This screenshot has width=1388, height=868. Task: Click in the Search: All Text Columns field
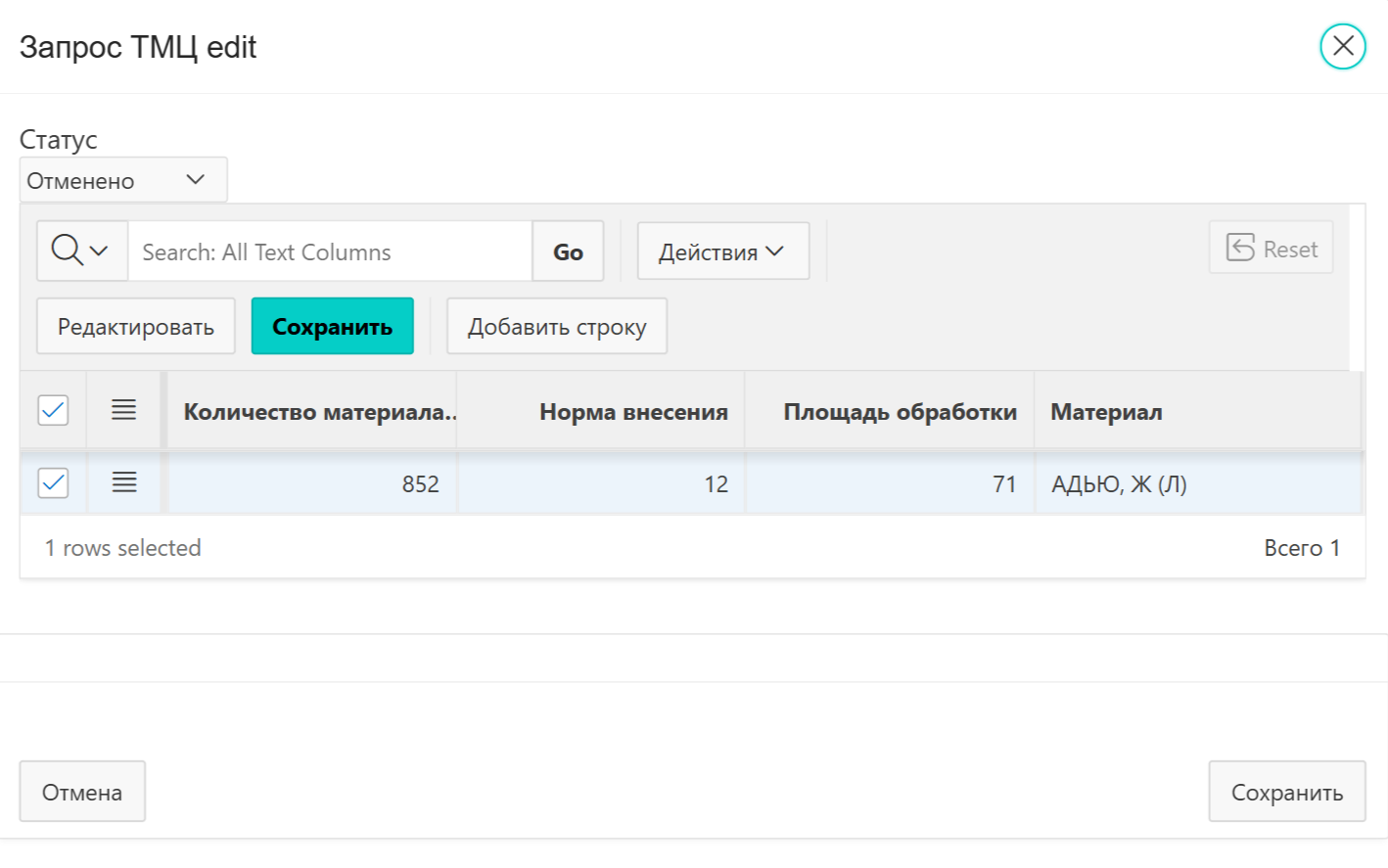330,251
